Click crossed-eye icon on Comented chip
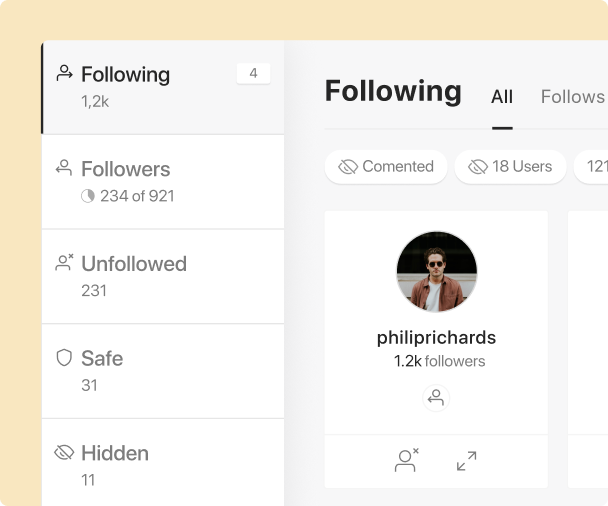The width and height of the screenshot is (608, 506). [x=348, y=167]
